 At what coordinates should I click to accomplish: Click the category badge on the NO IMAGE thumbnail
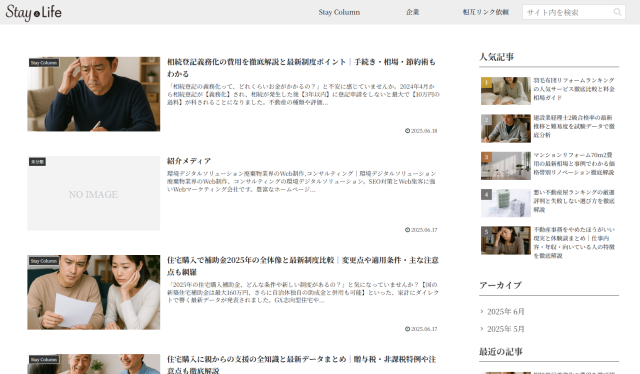pos(37,162)
